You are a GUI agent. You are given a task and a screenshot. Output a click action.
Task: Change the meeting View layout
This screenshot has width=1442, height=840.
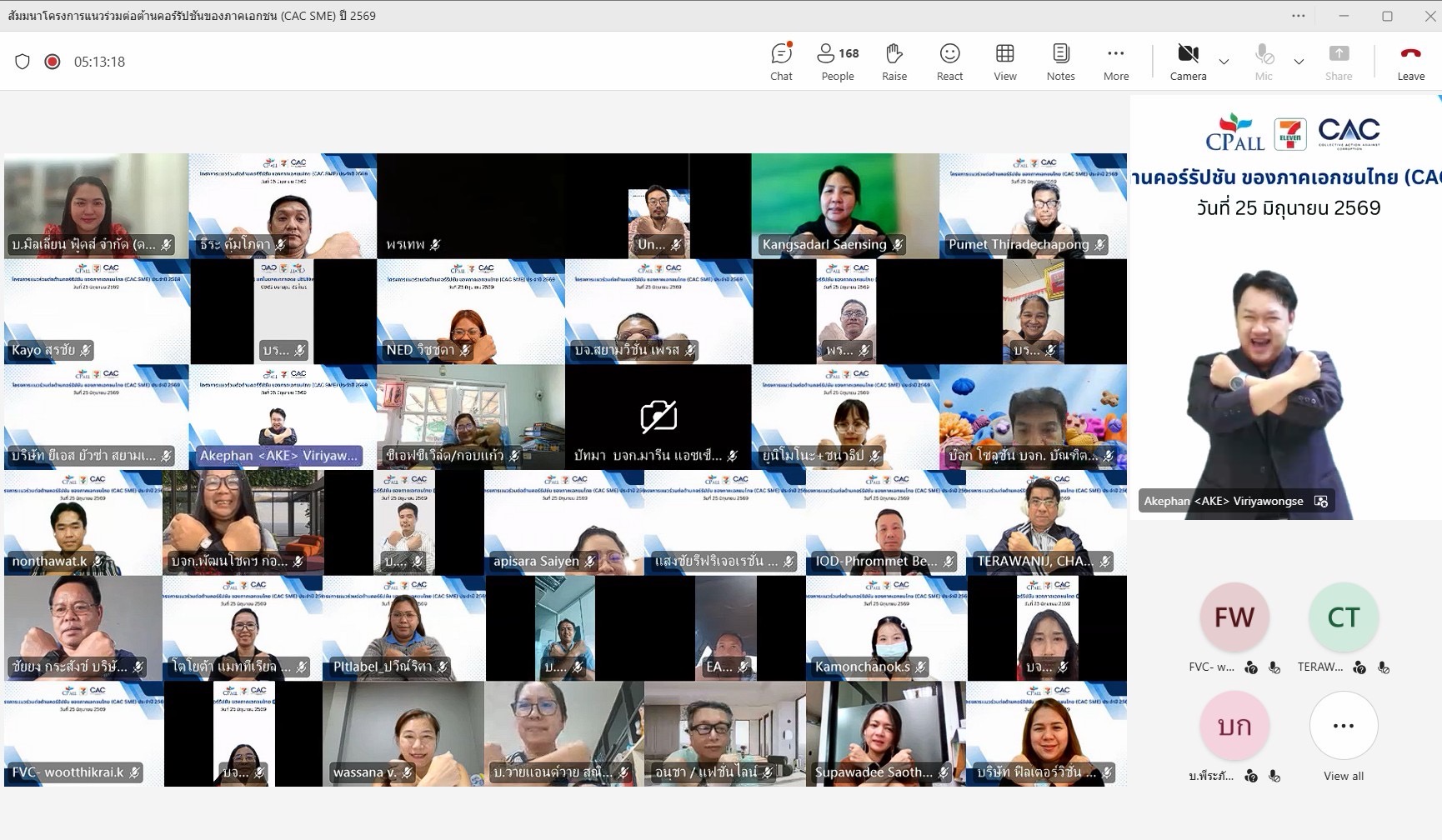1005,62
